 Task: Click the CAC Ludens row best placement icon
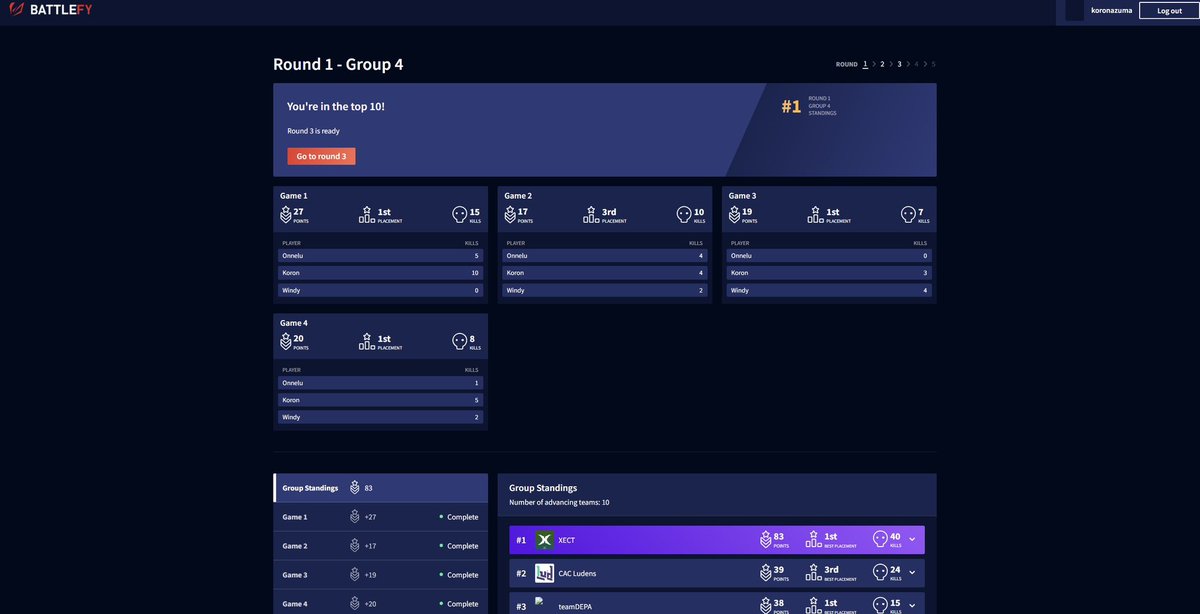tap(813, 573)
